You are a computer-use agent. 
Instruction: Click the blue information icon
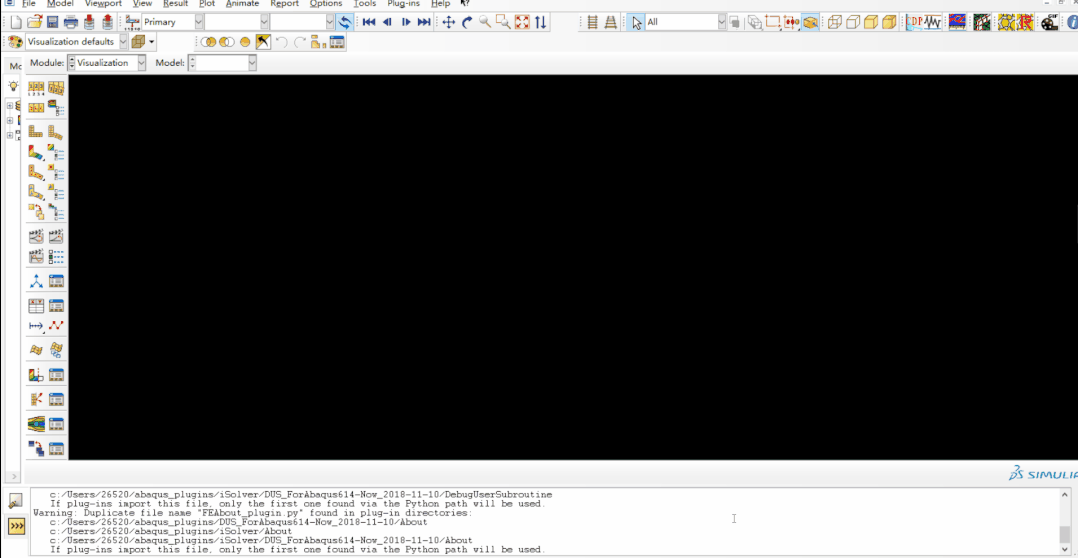coord(1072,23)
